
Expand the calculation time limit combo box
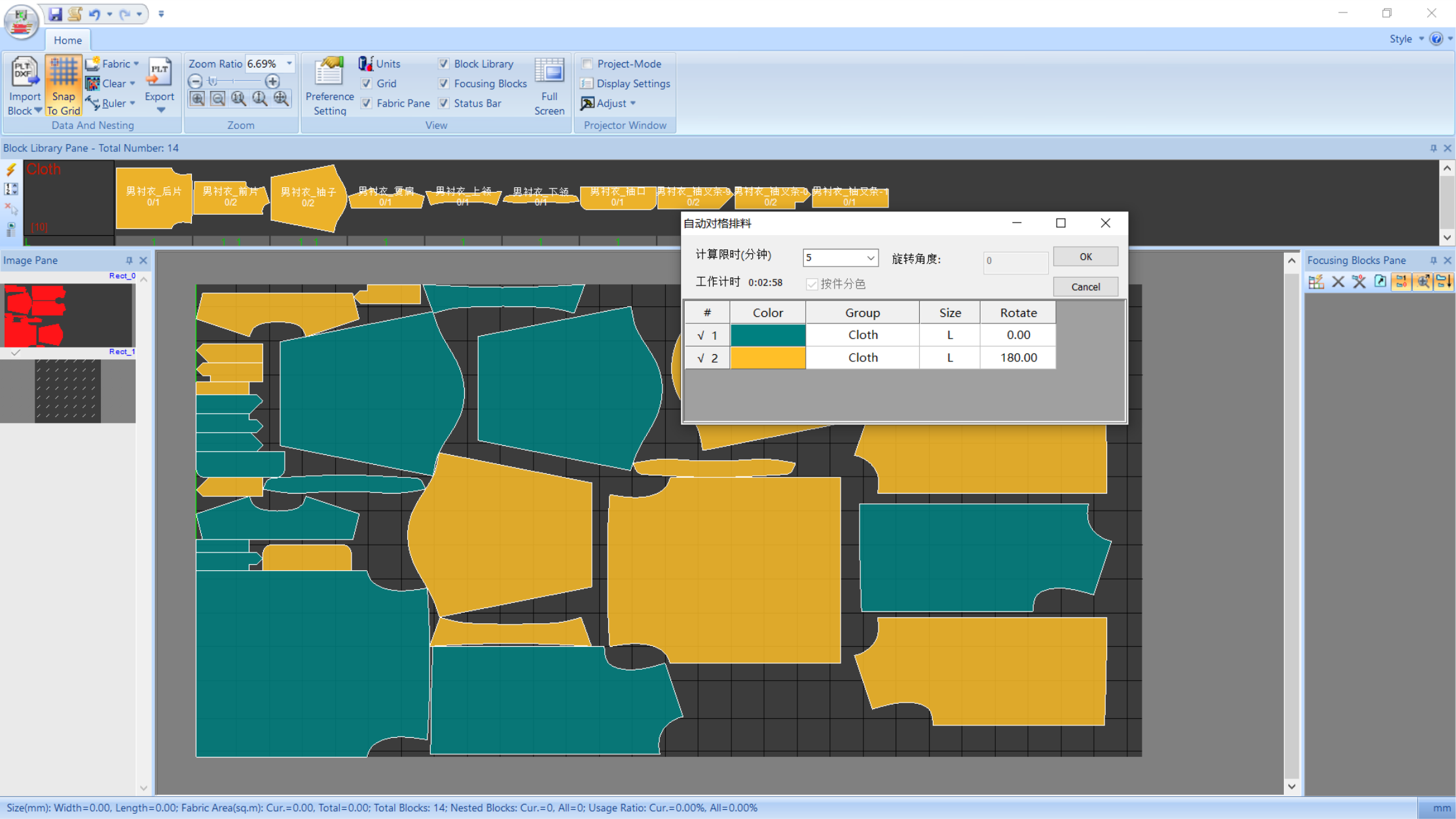pyautogui.click(x=870, y=258)
